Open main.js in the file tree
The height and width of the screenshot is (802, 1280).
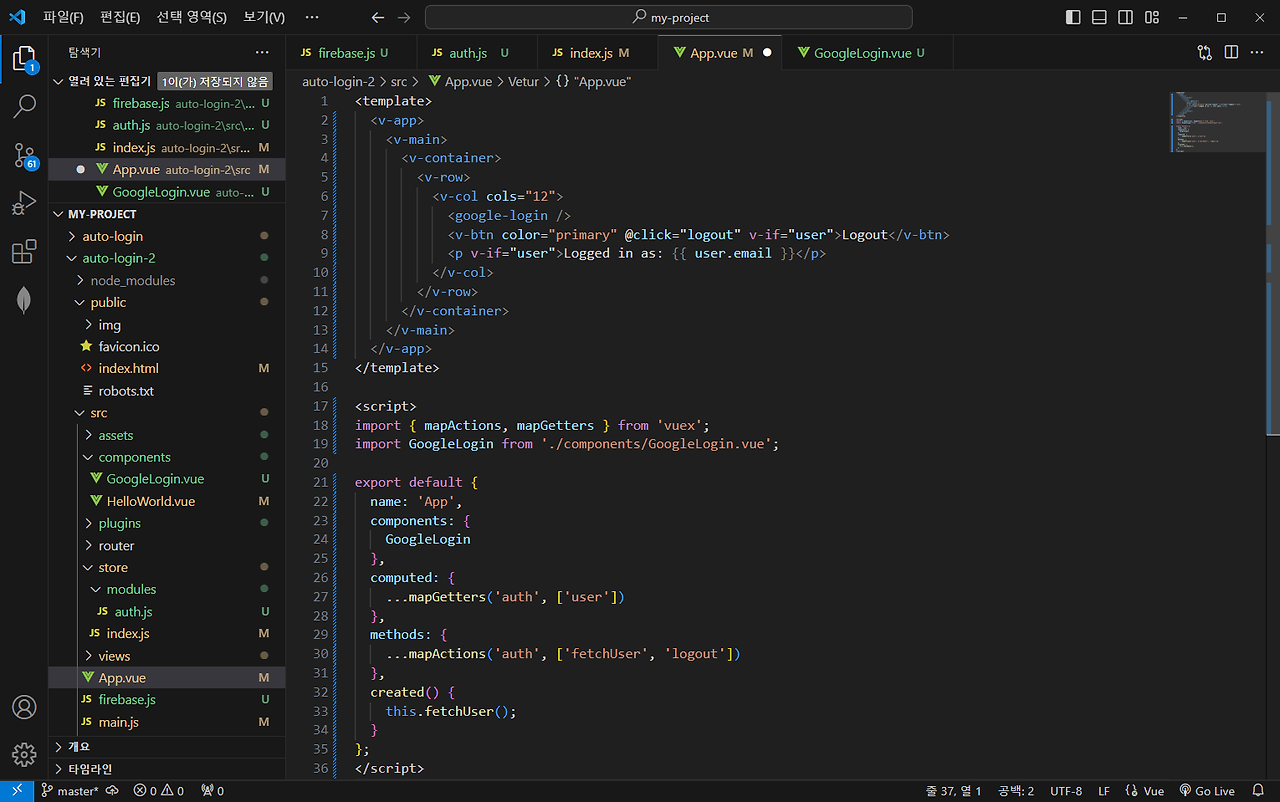166,721
